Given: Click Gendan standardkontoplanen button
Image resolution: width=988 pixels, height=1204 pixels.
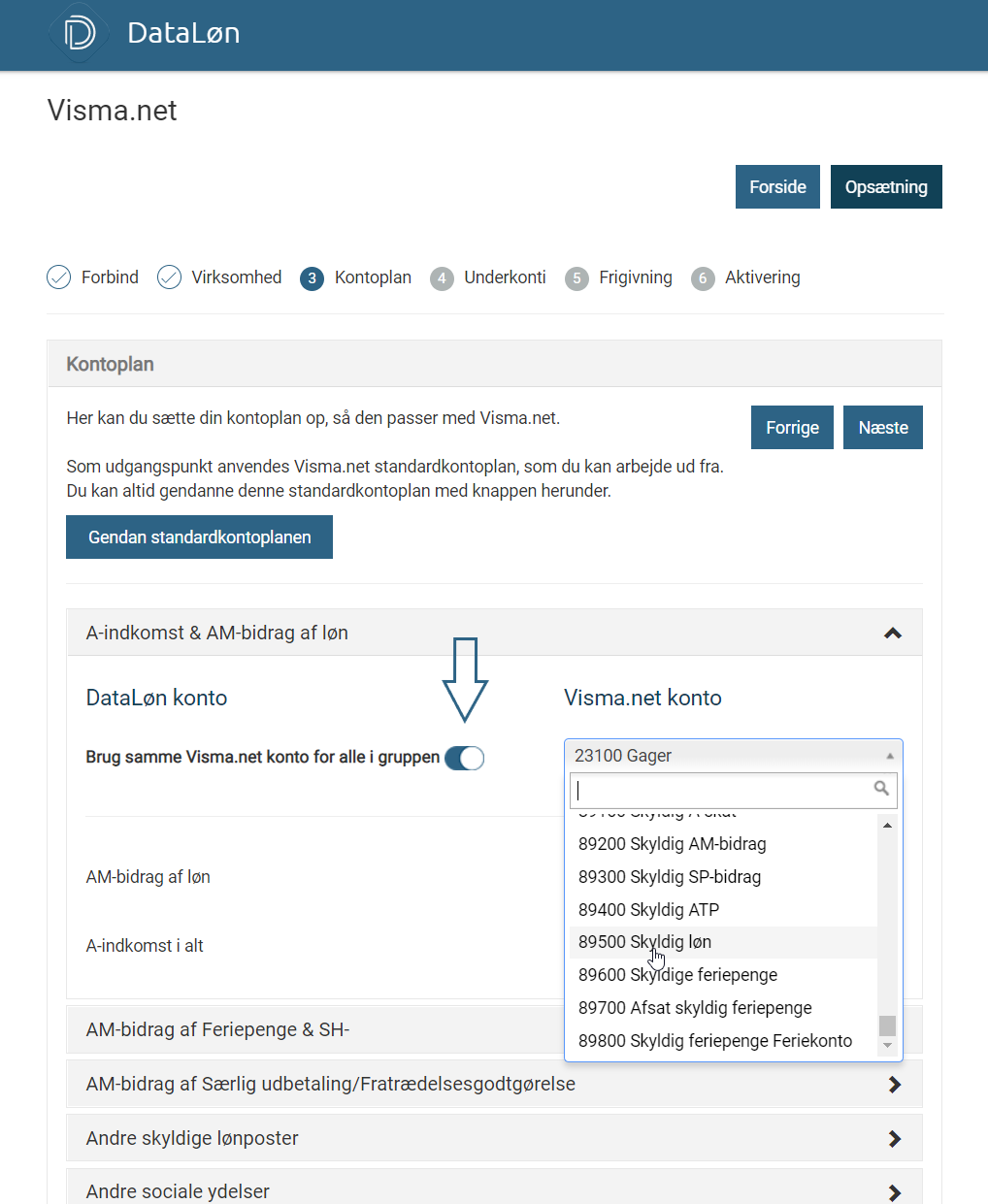Looking at the screenshot, I should tap(199, 537).
